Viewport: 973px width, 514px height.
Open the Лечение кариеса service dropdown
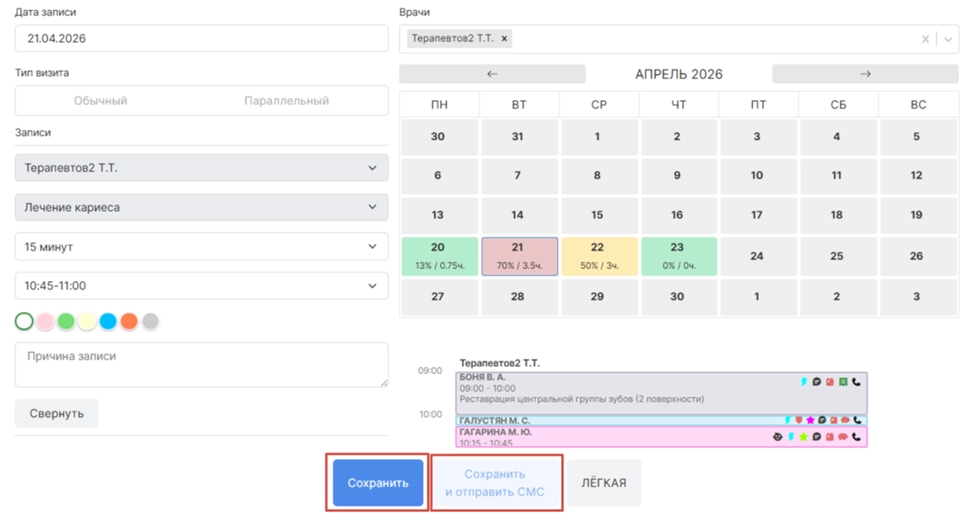click(x=201, y=207)
